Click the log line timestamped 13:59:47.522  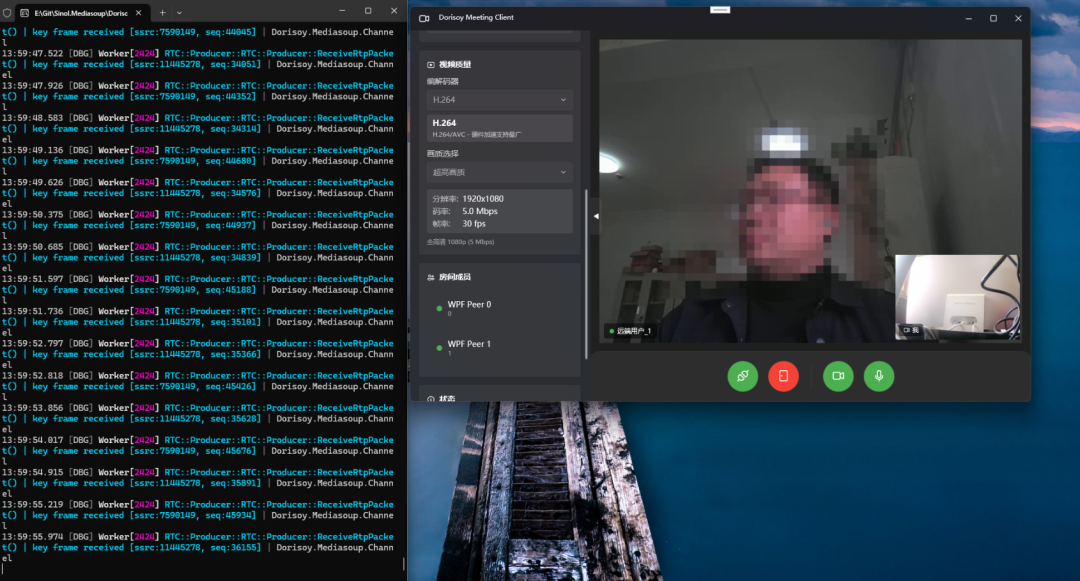point(198,64)
